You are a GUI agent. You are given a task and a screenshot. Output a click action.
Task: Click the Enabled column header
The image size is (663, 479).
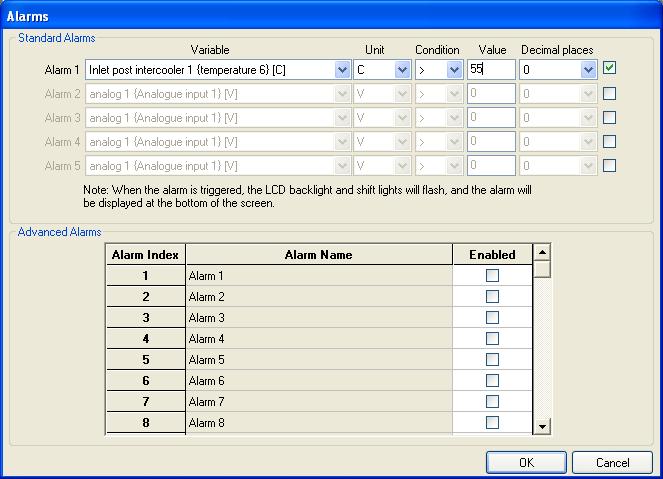[x=492, y=255]
